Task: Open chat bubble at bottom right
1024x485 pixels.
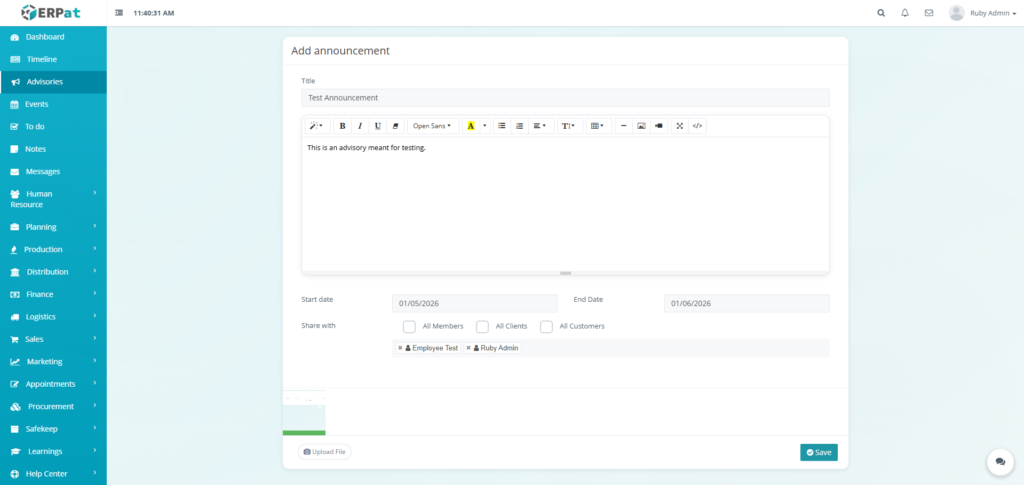Action: [x=999, y=461]
